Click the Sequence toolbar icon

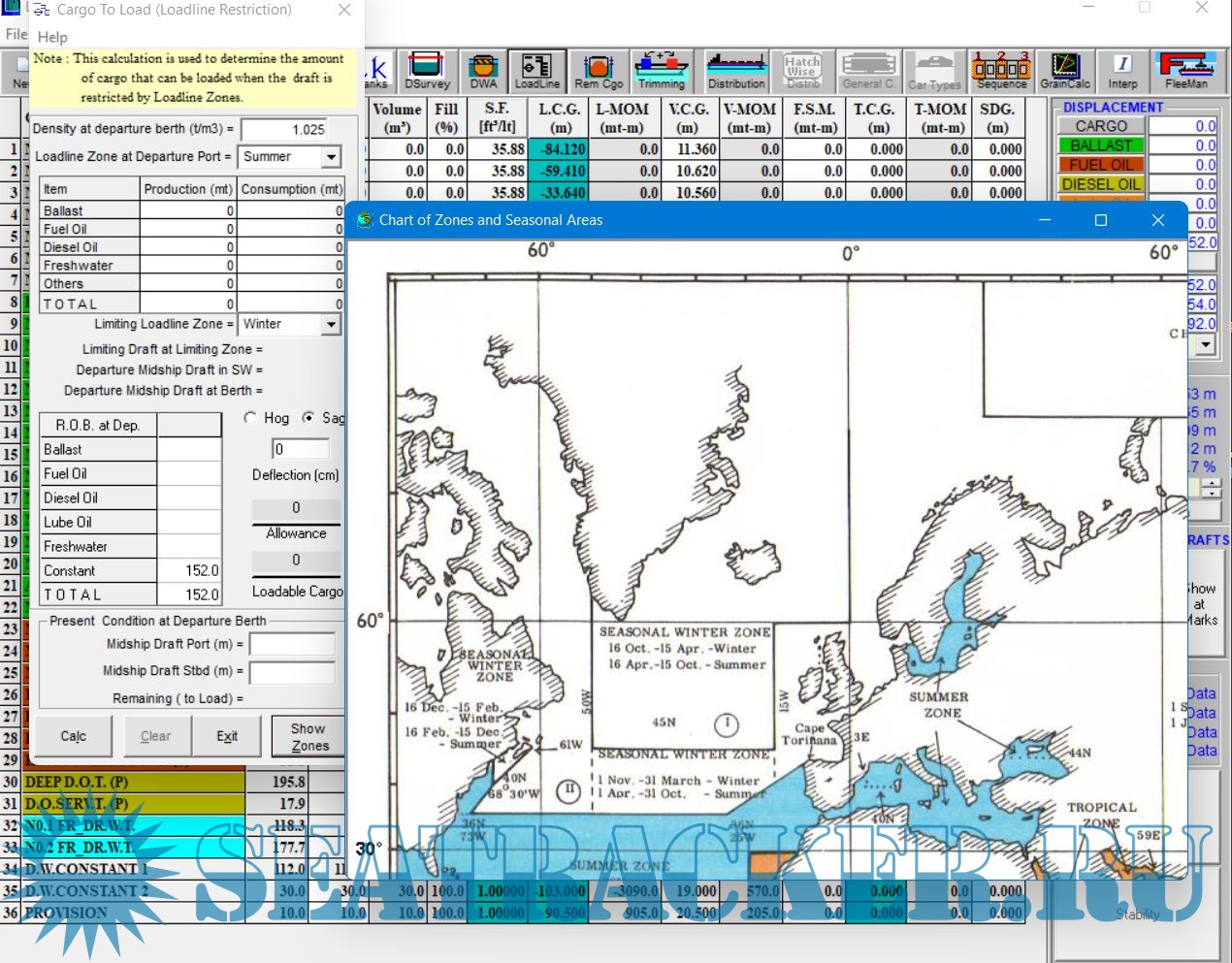1001,72
